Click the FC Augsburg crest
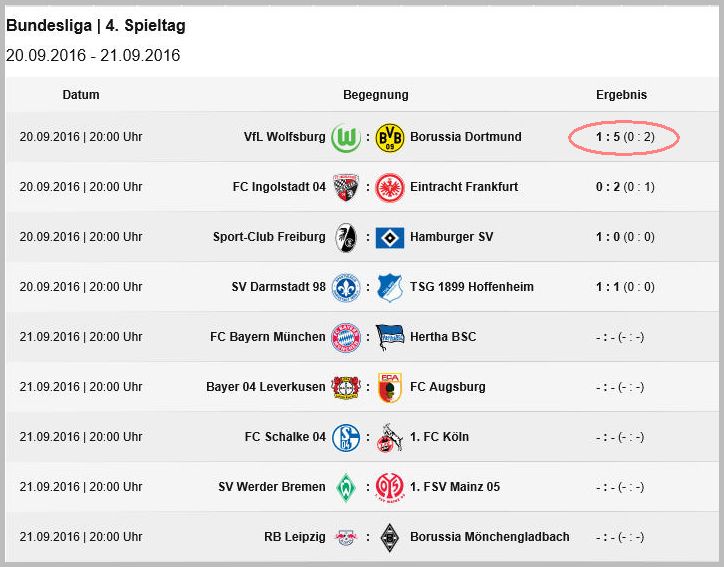The height and width of the screenshot is (567, 724). [390, 387]
